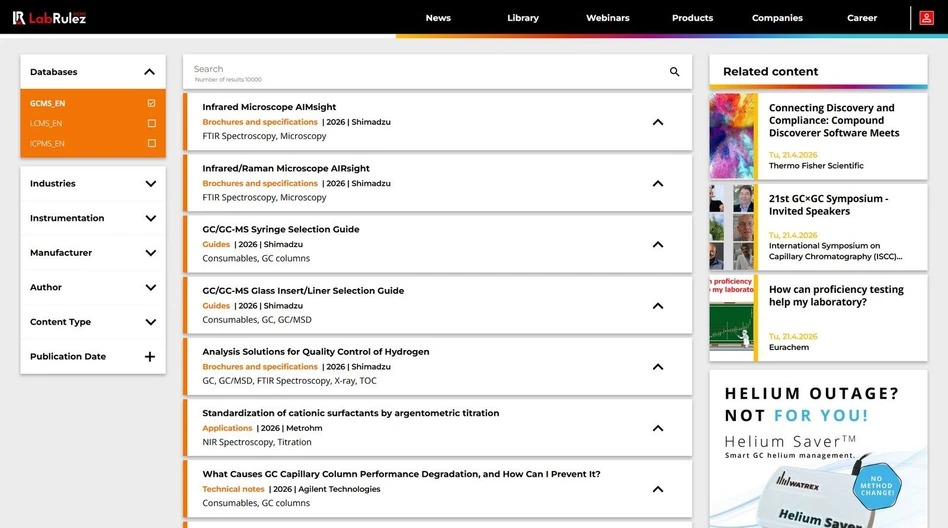Enable the LCMS_EN database checkbox
The height and width of the screenshot is (528, 948).
point(151,123)
